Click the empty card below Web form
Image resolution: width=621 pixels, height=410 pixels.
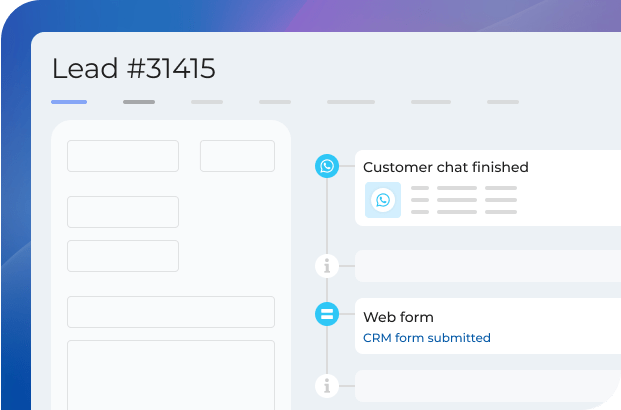point(488,385)
